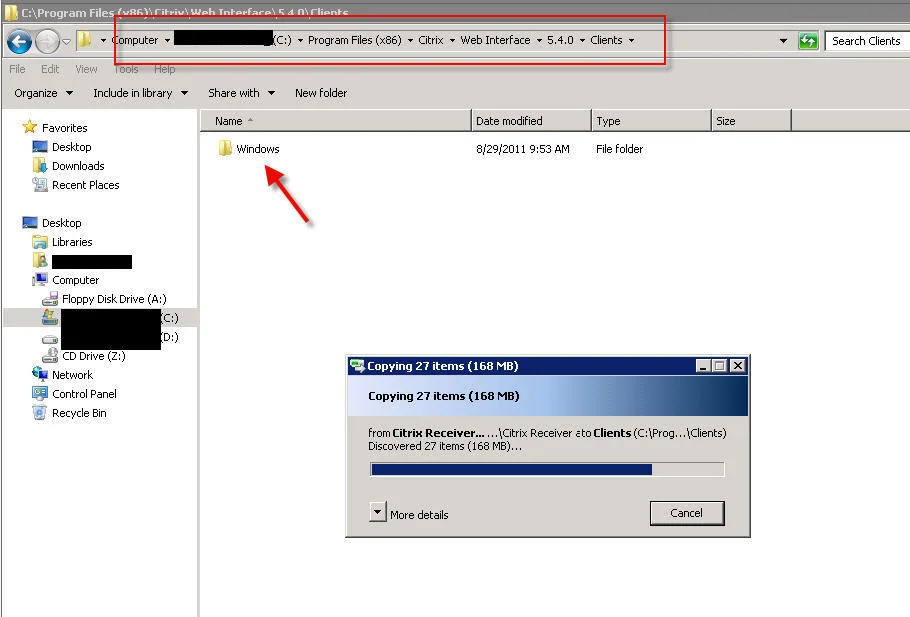Open the Organize dropdown

(x=44, y=93)
